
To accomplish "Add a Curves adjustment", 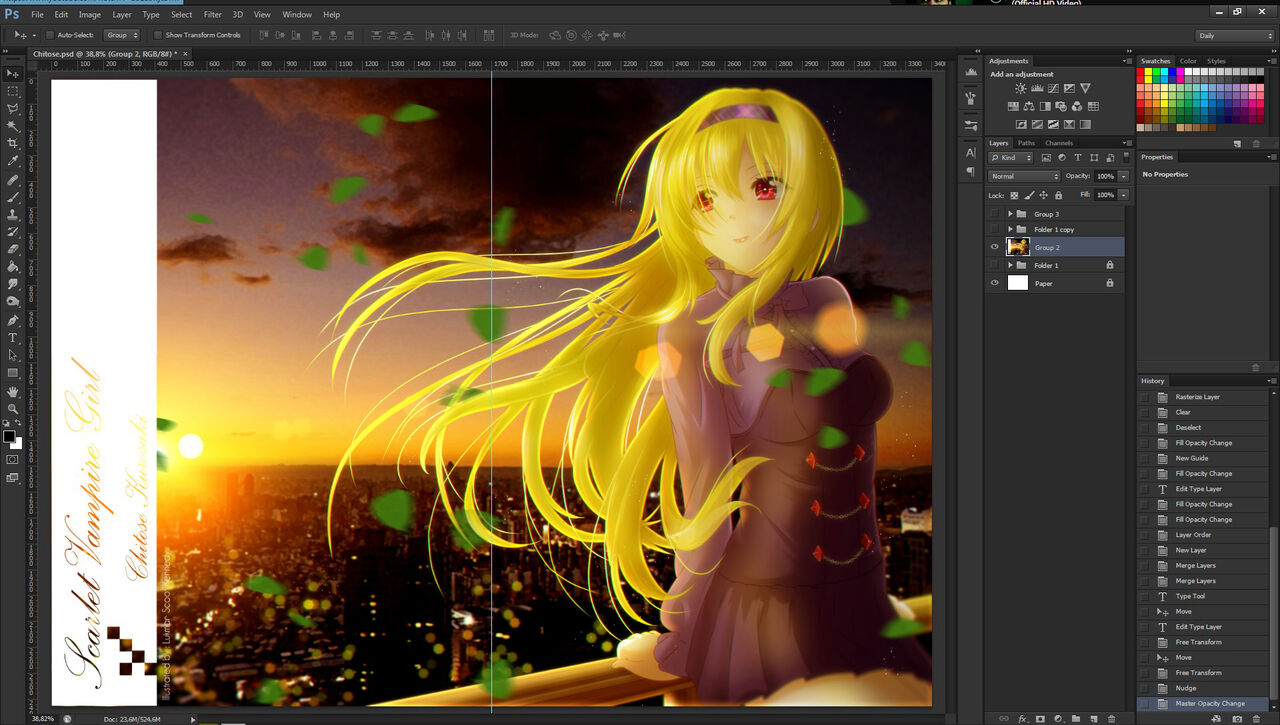I will 1053,89.
